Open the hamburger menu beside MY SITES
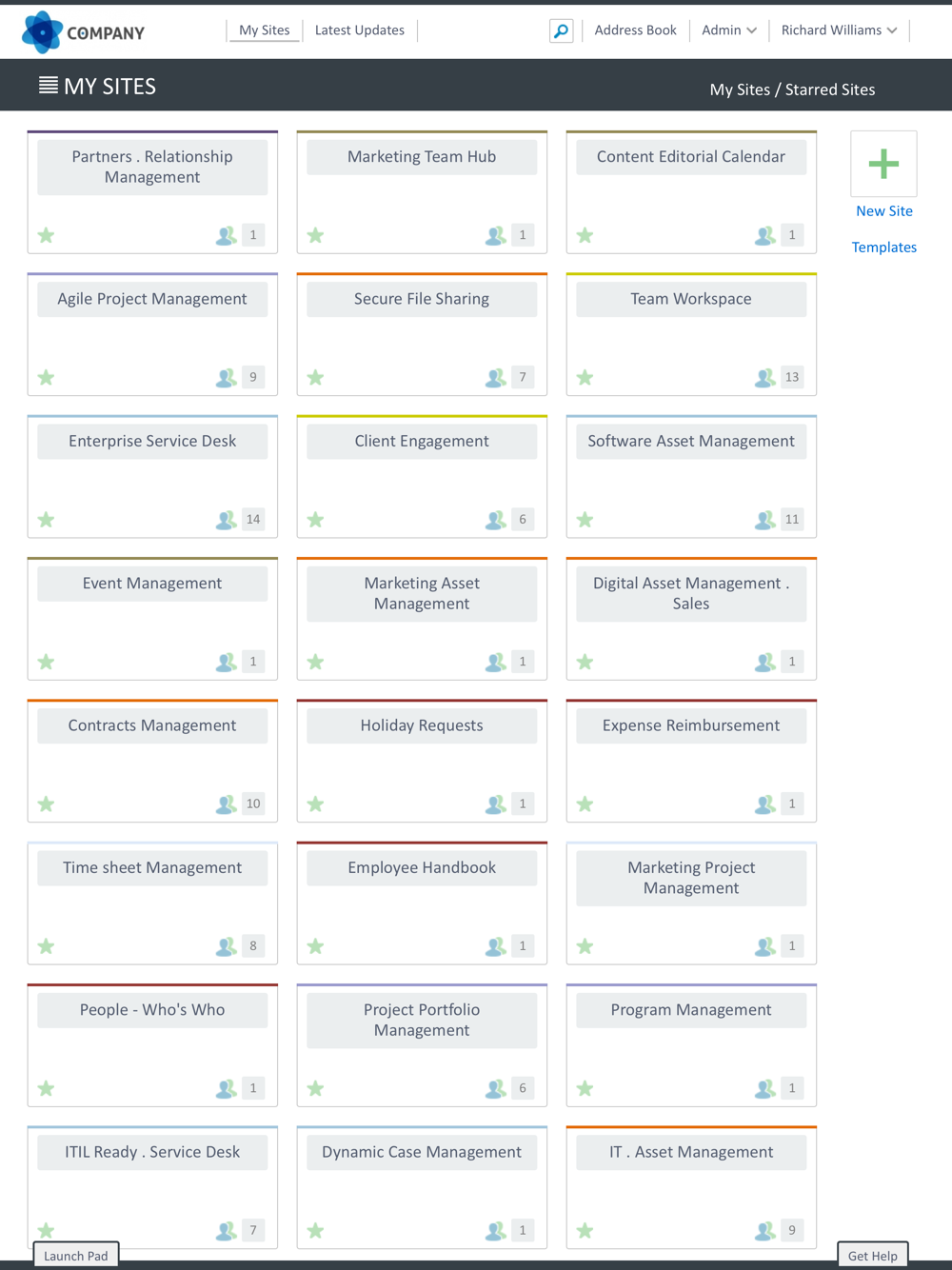 click(x=49, y=86)
